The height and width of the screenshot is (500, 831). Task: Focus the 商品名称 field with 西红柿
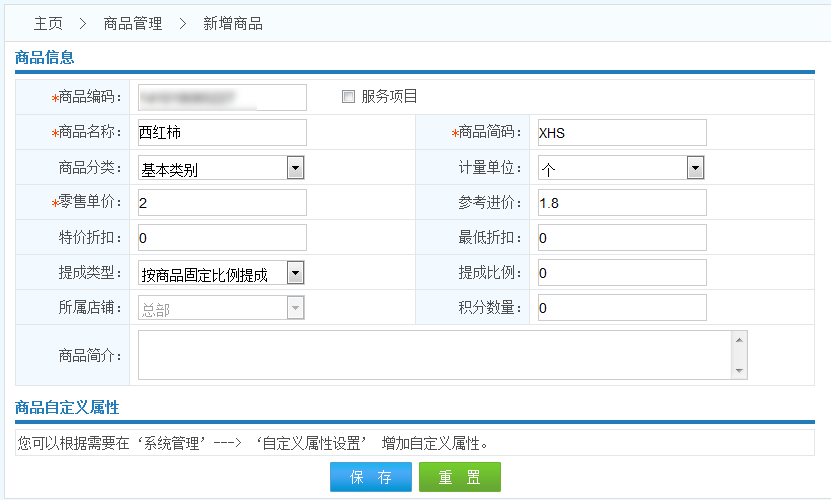(221, 132)
